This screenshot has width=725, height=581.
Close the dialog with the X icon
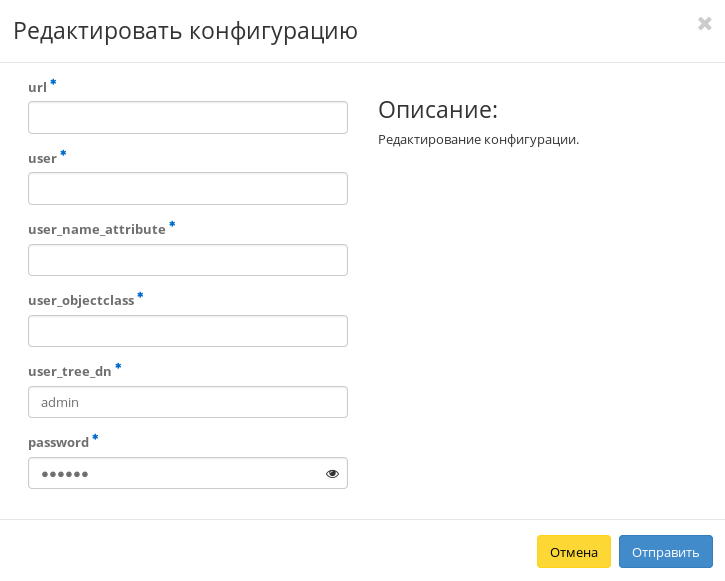tap(704, 24)
